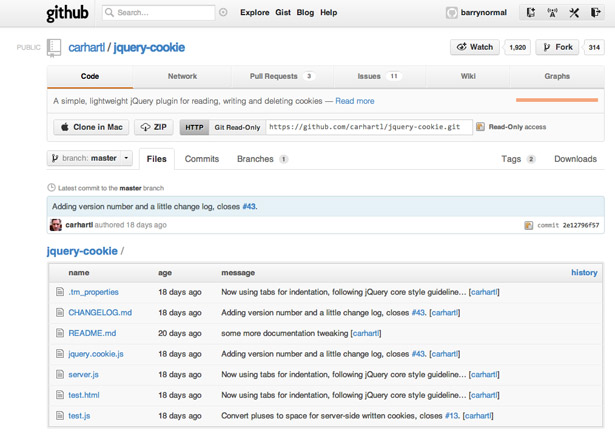Click Clone in Mac button

click(x=91, y=127)
